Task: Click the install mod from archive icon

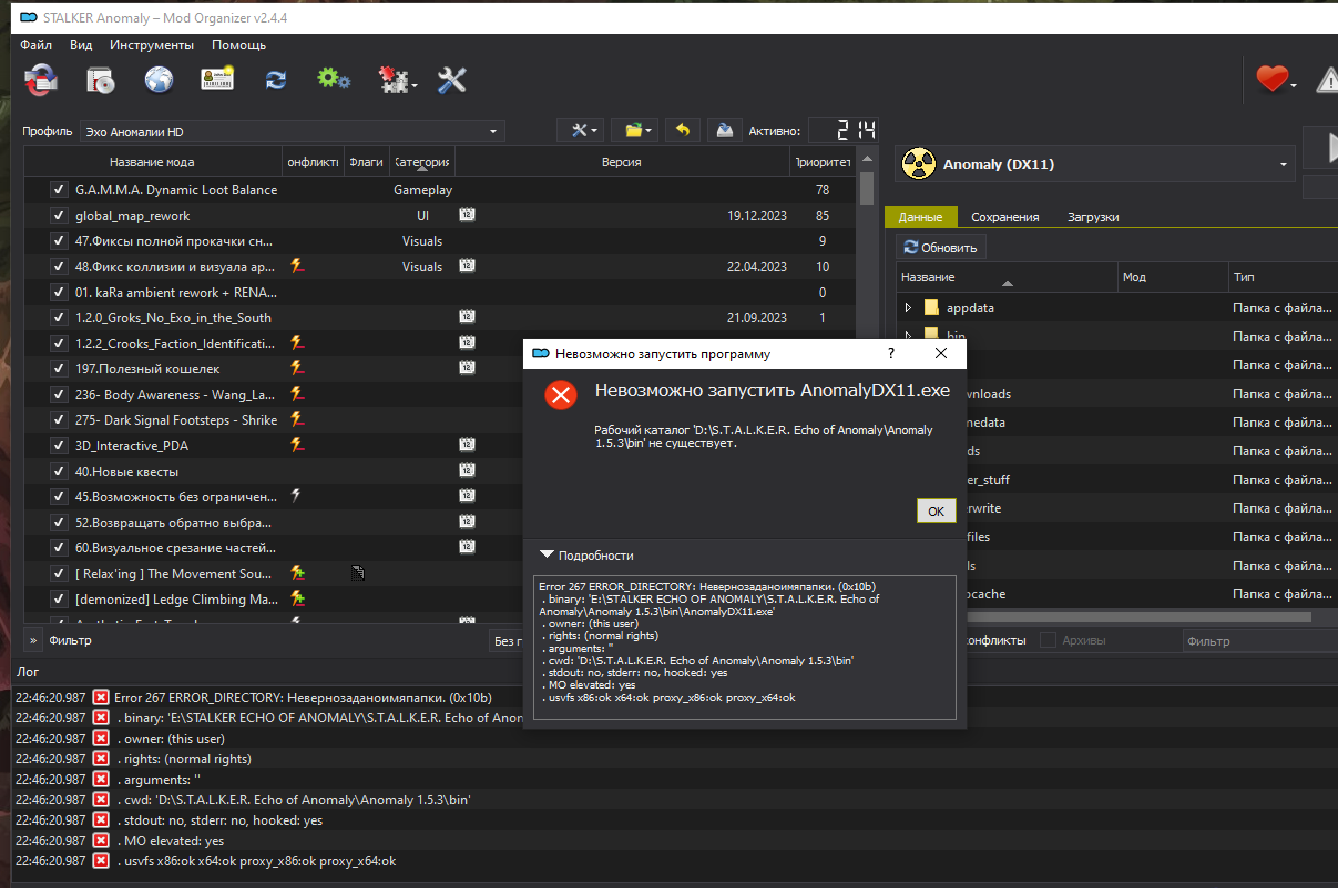Action: tap(100, 80)
